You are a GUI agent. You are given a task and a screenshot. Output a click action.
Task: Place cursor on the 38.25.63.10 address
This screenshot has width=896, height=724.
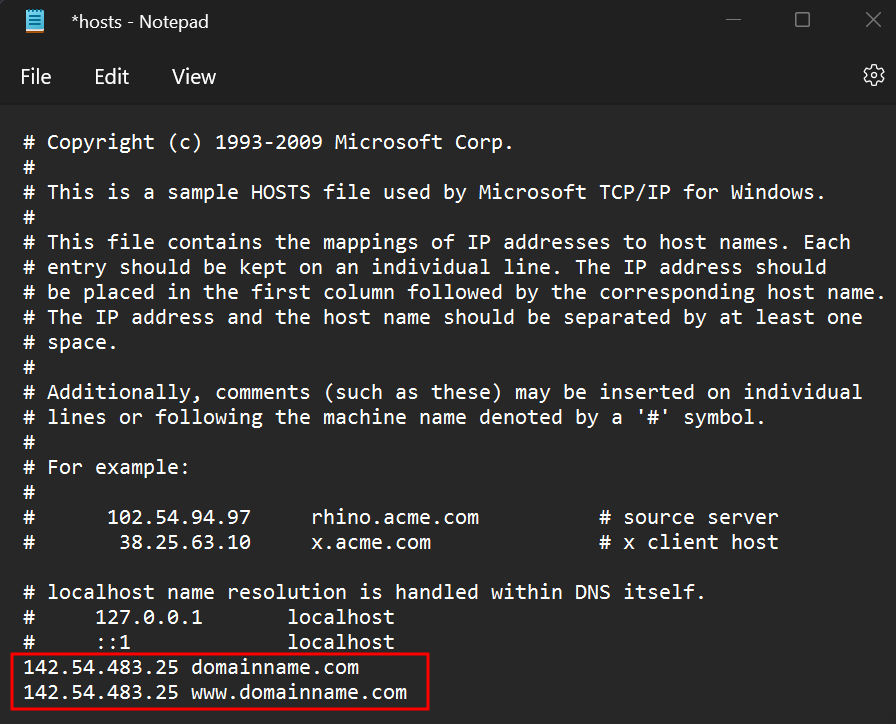(x=185, y=542)
